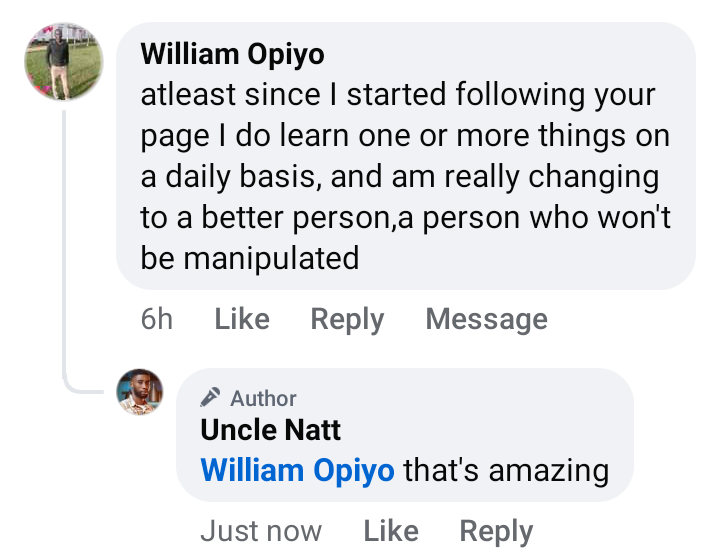The width and height of the screenshot is (720, 556).
Task: Click the pencil Author badge icon
Action: [211, 398]
